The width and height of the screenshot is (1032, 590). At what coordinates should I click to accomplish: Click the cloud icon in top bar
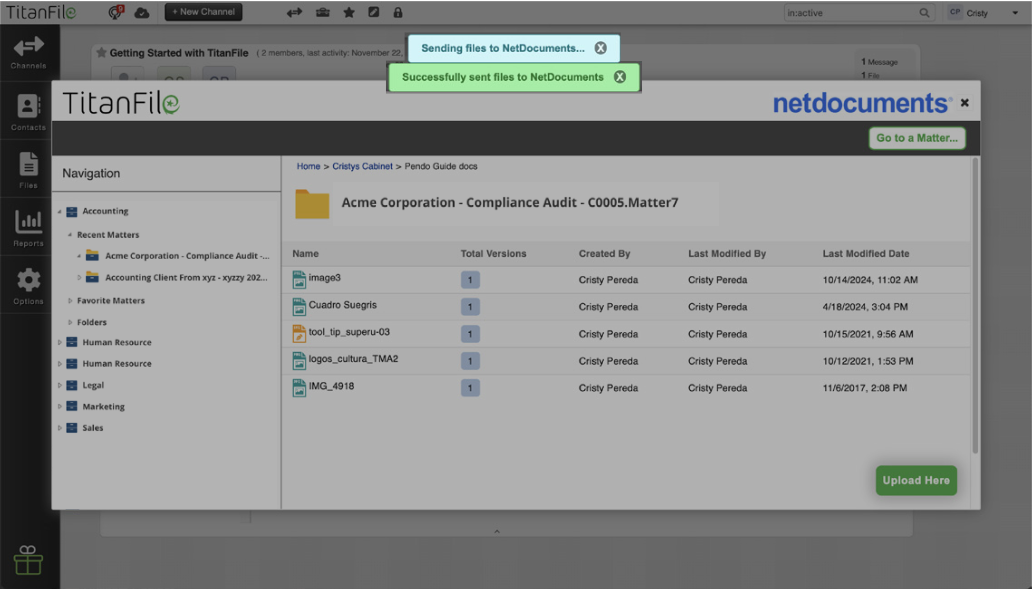tap(142, 13)
